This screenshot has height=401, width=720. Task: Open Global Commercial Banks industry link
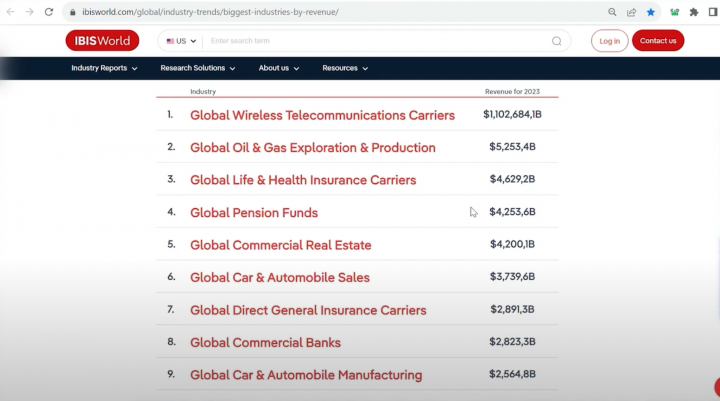point(265,343)
